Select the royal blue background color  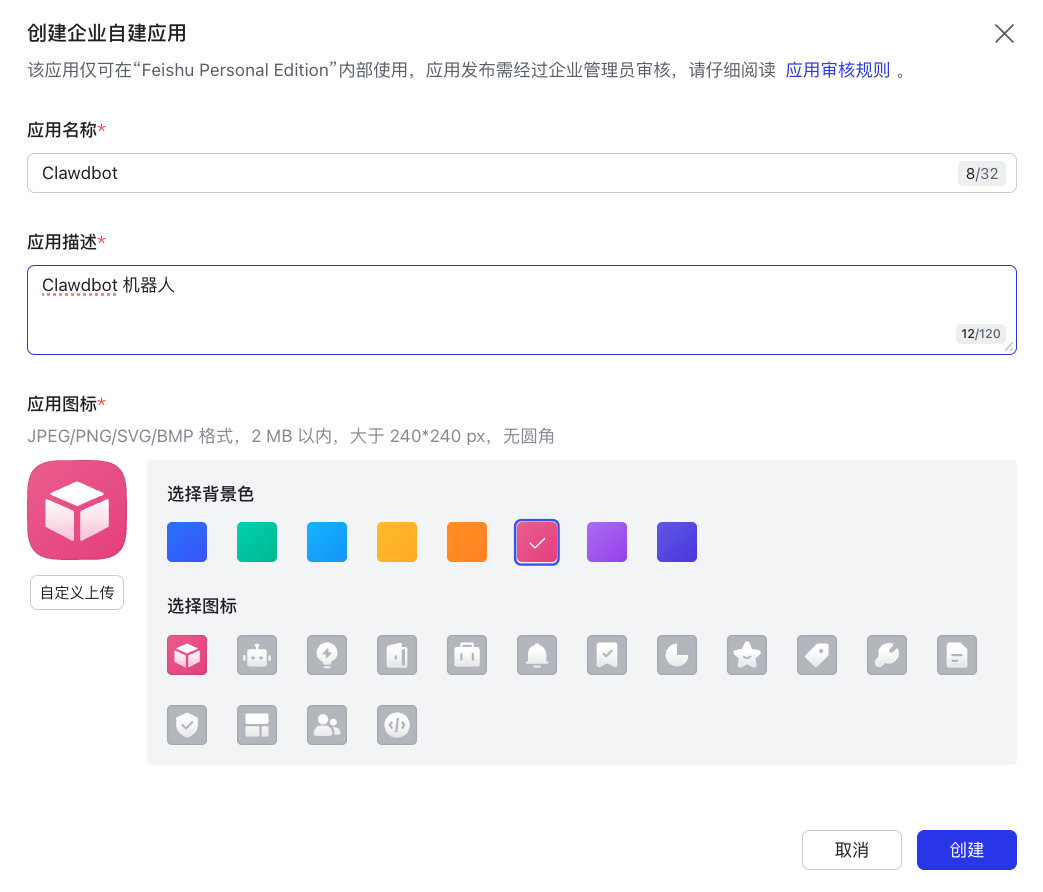tap(187, 542)
